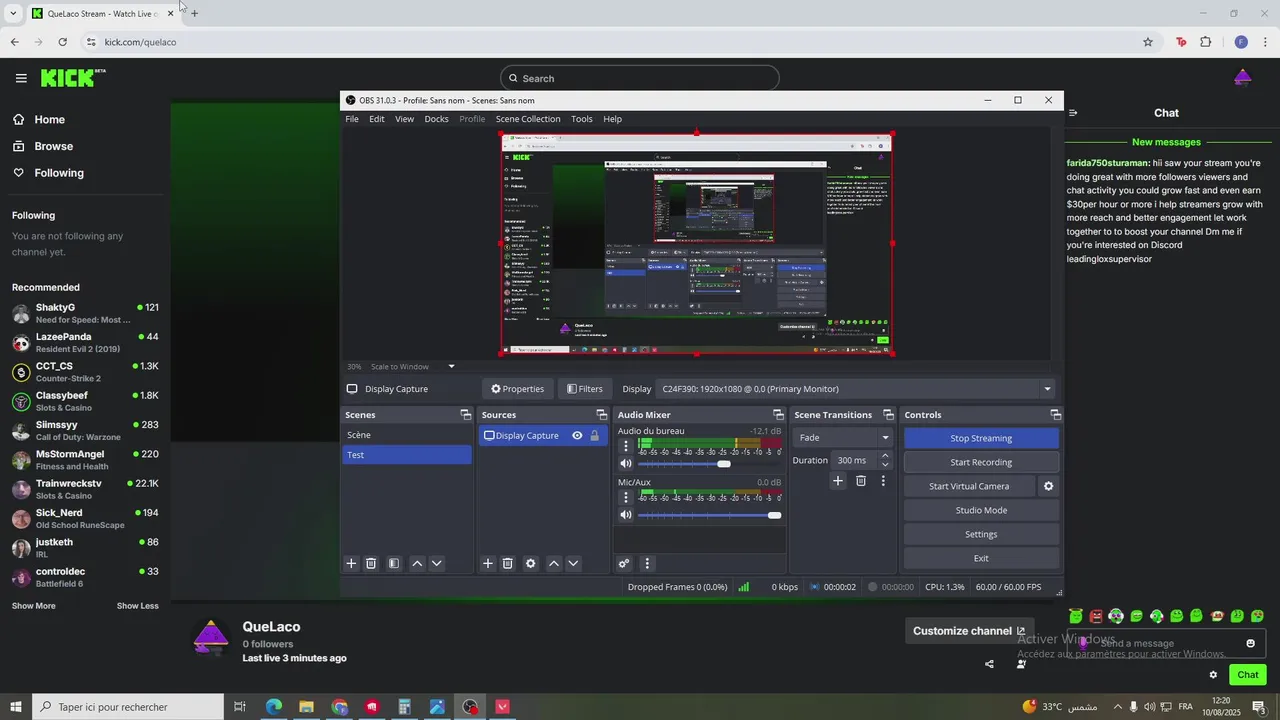Add a new scene in Scenes panel
This screenshot has width=1280, height=720.
[x=351, y=563]
